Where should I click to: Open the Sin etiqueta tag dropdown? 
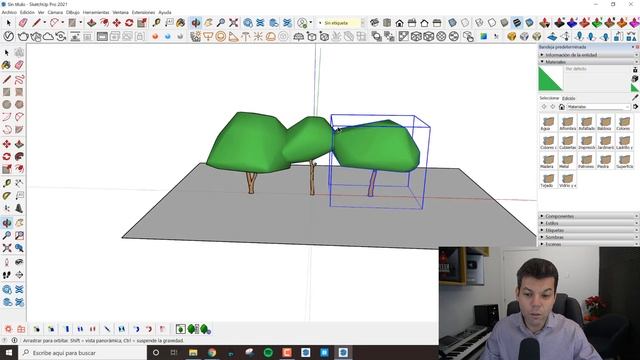coord(342,23)
